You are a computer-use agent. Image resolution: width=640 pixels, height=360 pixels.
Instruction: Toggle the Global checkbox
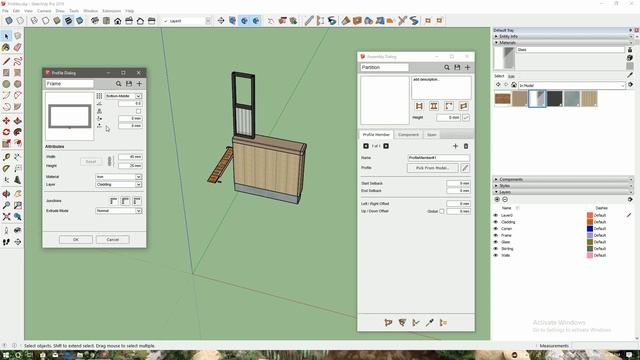tap(442, 211)
